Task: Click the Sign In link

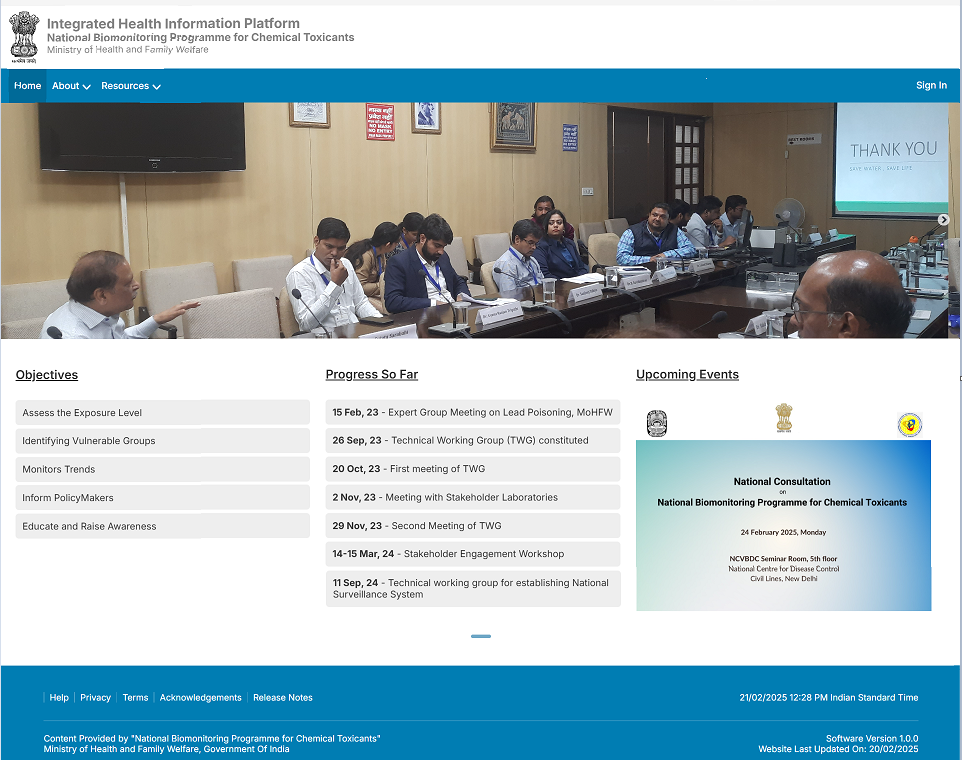Action: click(931, 85)
